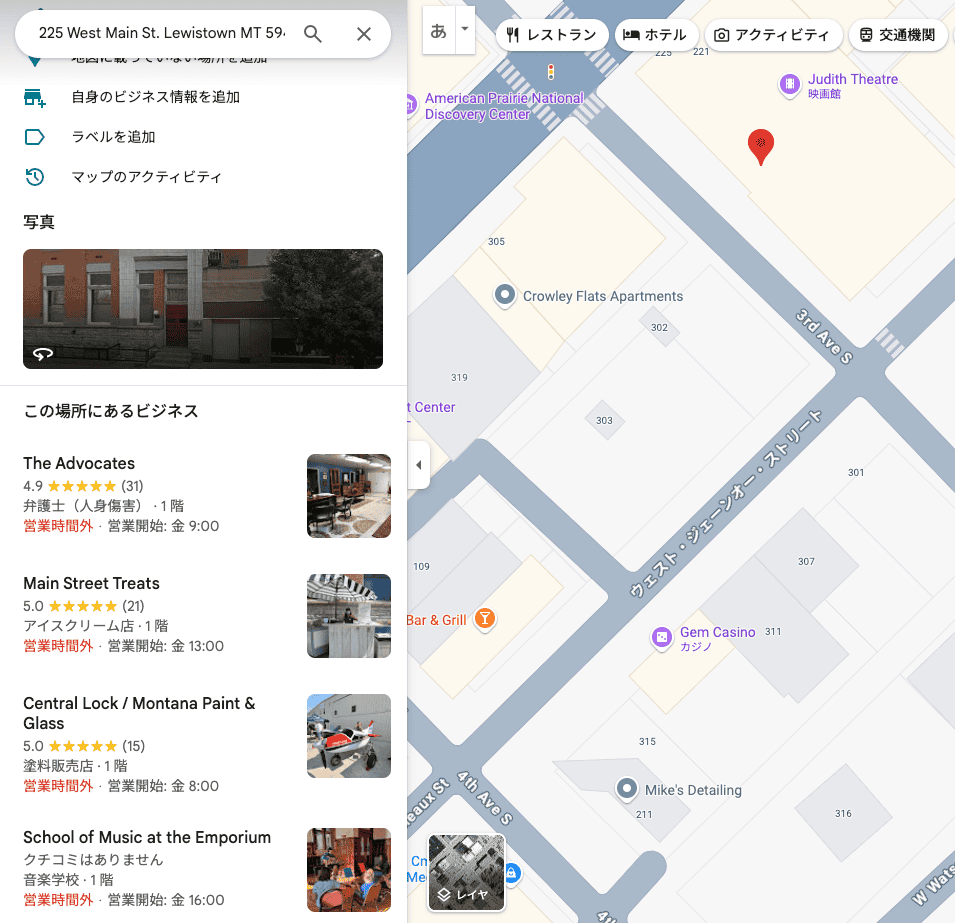The image size is (955, 923).
Task: Open マップのアクティビティ
Action: [x=146, y=177]
